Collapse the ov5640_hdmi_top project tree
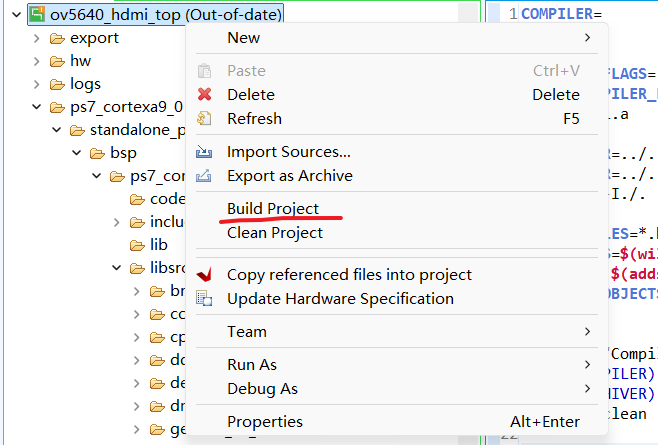 (14, 15)
